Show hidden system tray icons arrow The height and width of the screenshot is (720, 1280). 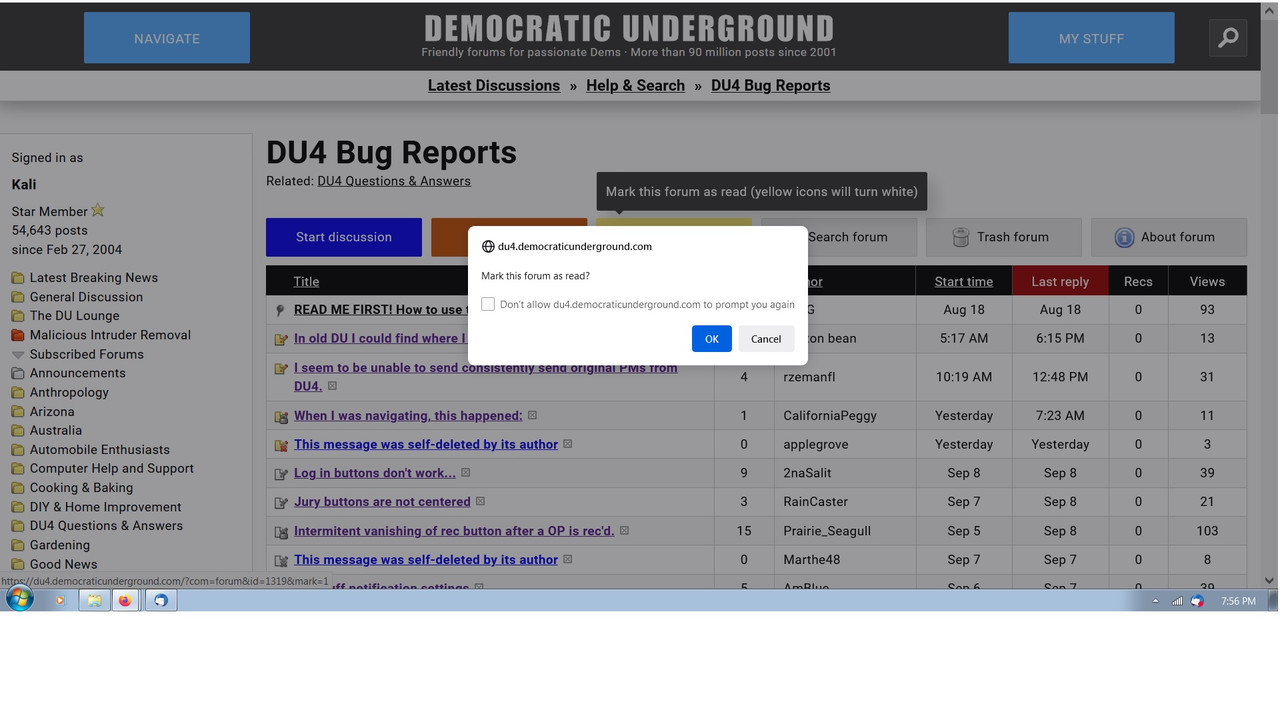tap(1155, 601)
